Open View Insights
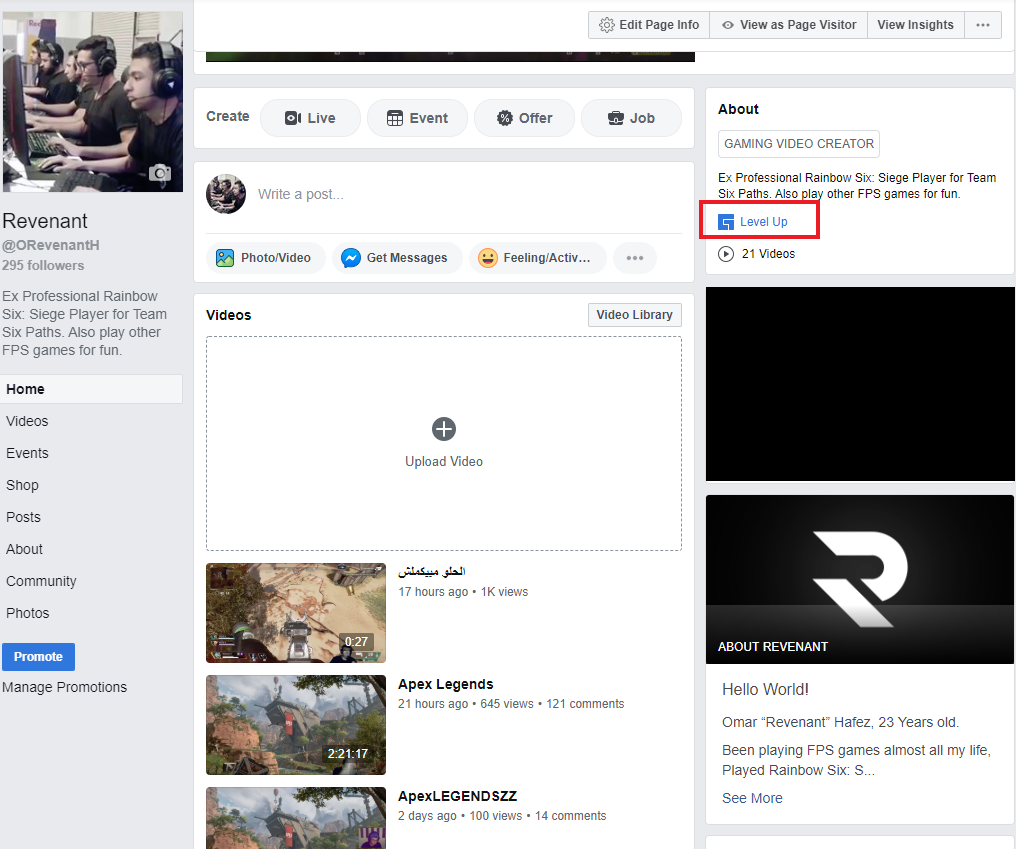The width and height of the screenshot is (1016, 849). pyautogui.click(x=915, y=25)
